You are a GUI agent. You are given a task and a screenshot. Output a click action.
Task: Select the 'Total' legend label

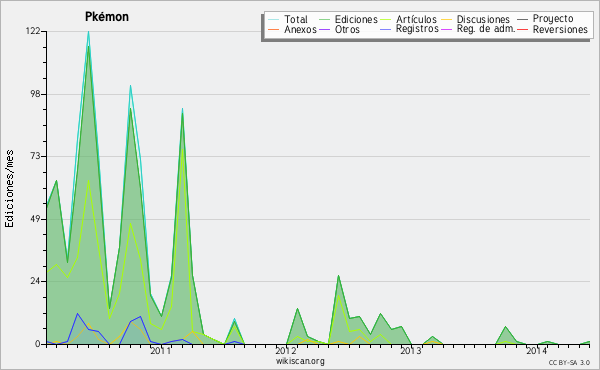point(296,19)
